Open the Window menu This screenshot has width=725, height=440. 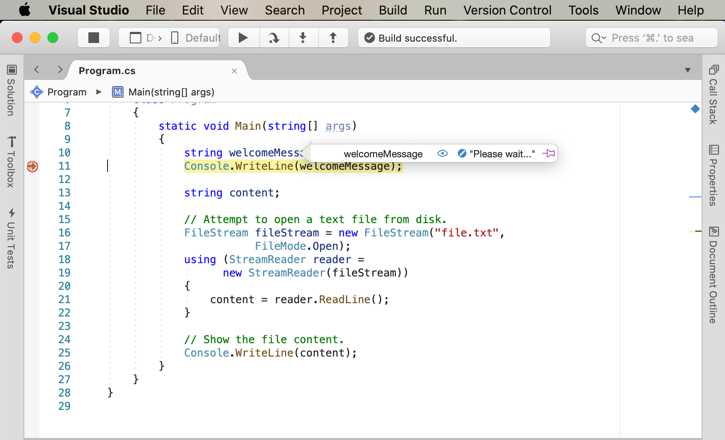(638, 10)
